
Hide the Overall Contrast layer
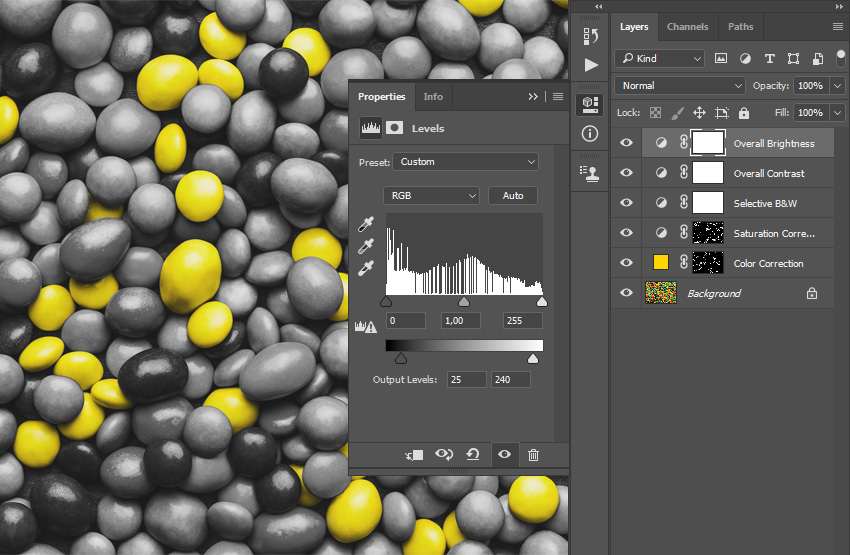click(626, 173)
